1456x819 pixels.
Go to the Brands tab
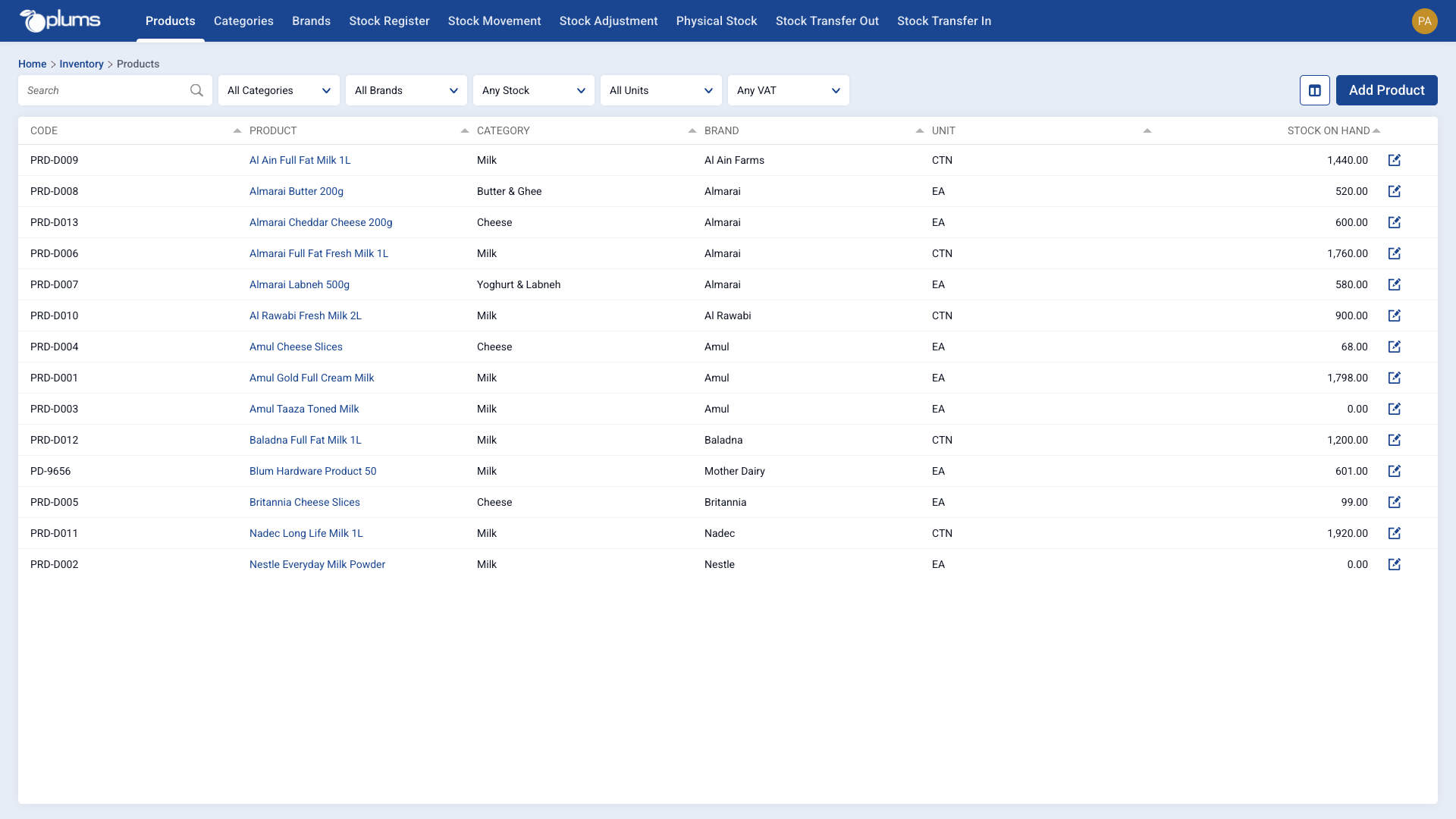(x=311, y=21)
